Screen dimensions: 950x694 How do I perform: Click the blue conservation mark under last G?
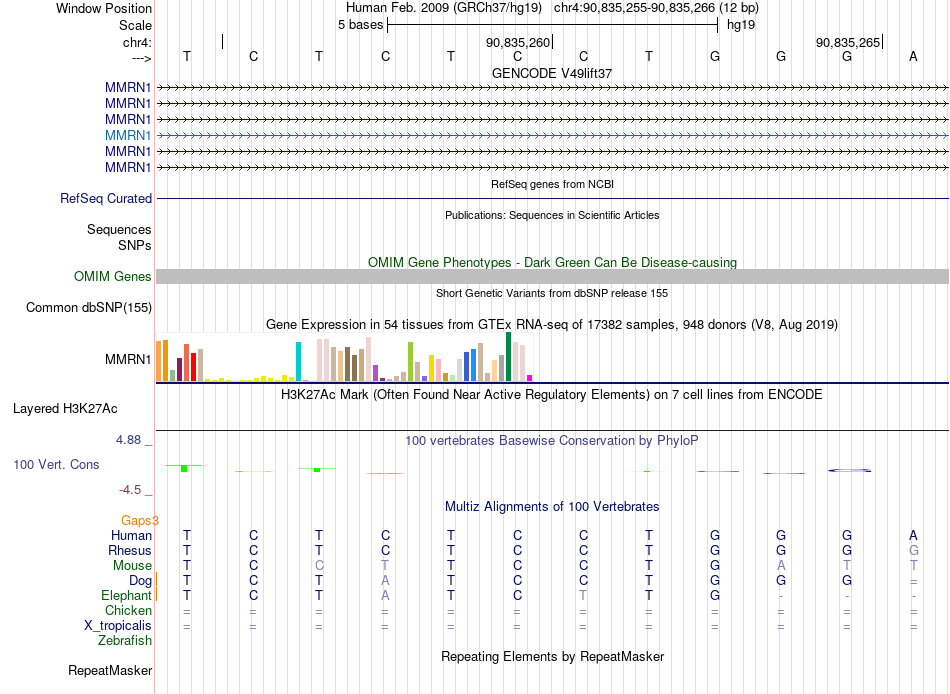tap(849, 470)
